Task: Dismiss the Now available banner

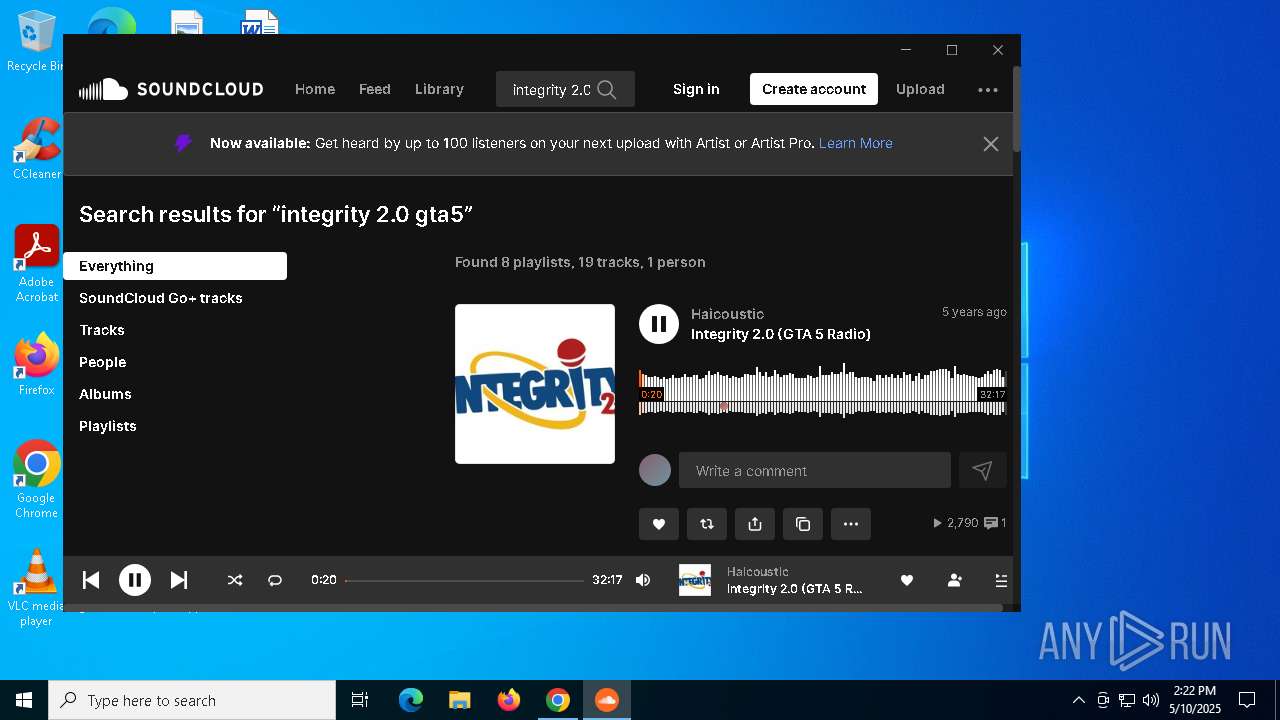Action: pos(991,144)
